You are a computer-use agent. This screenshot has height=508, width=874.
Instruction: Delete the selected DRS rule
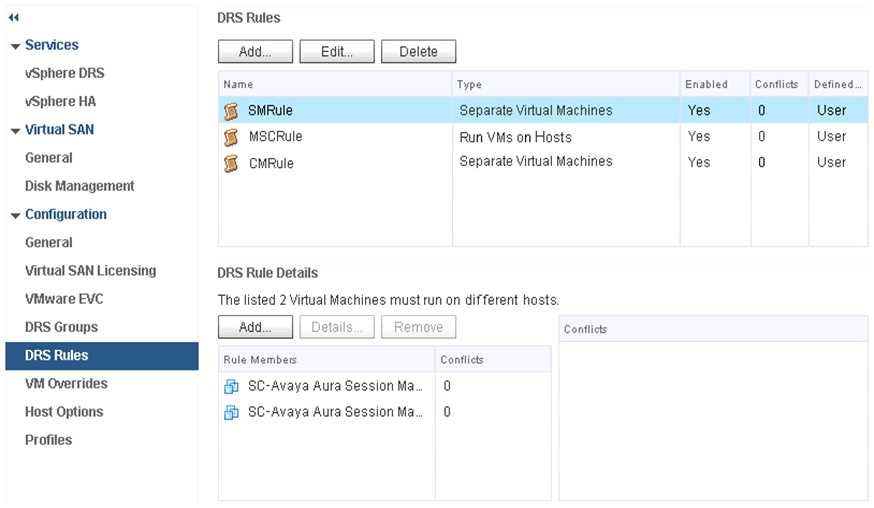coord(418,52)
